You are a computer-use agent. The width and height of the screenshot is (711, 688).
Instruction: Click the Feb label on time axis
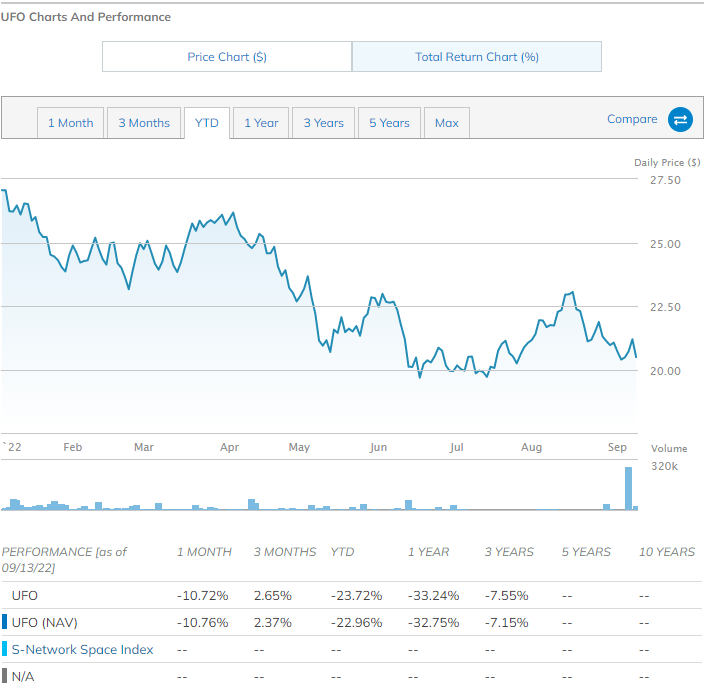[73, 447]
